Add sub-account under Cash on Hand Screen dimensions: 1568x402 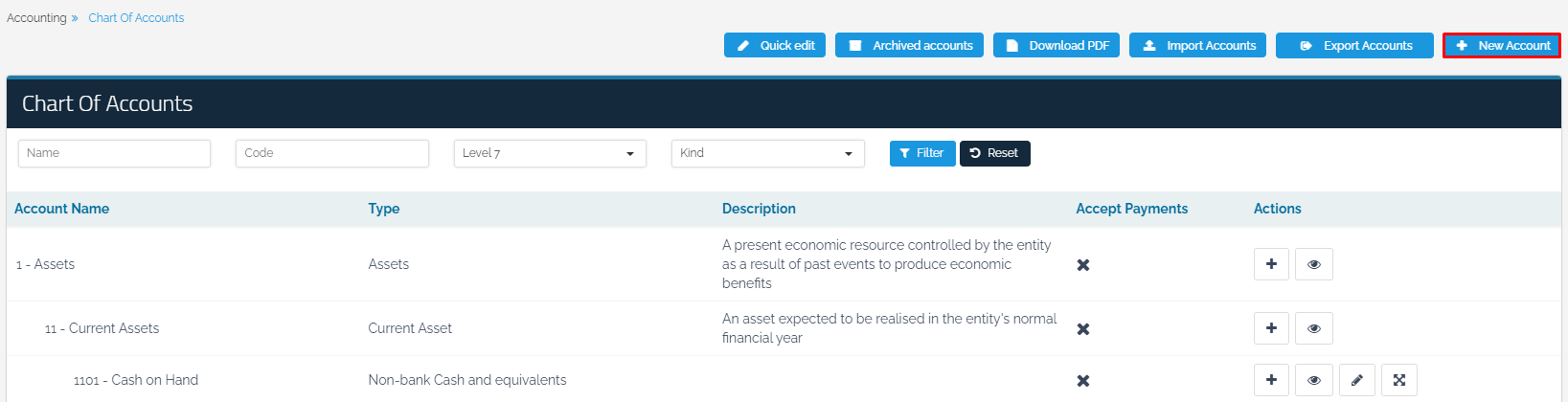click(x=1271, y=380)
